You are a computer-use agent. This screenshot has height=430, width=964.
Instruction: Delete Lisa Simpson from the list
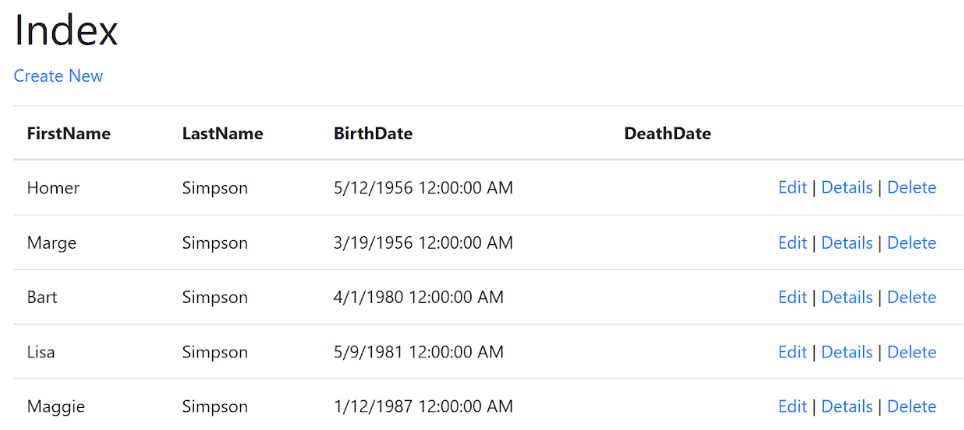click(911, 352)
